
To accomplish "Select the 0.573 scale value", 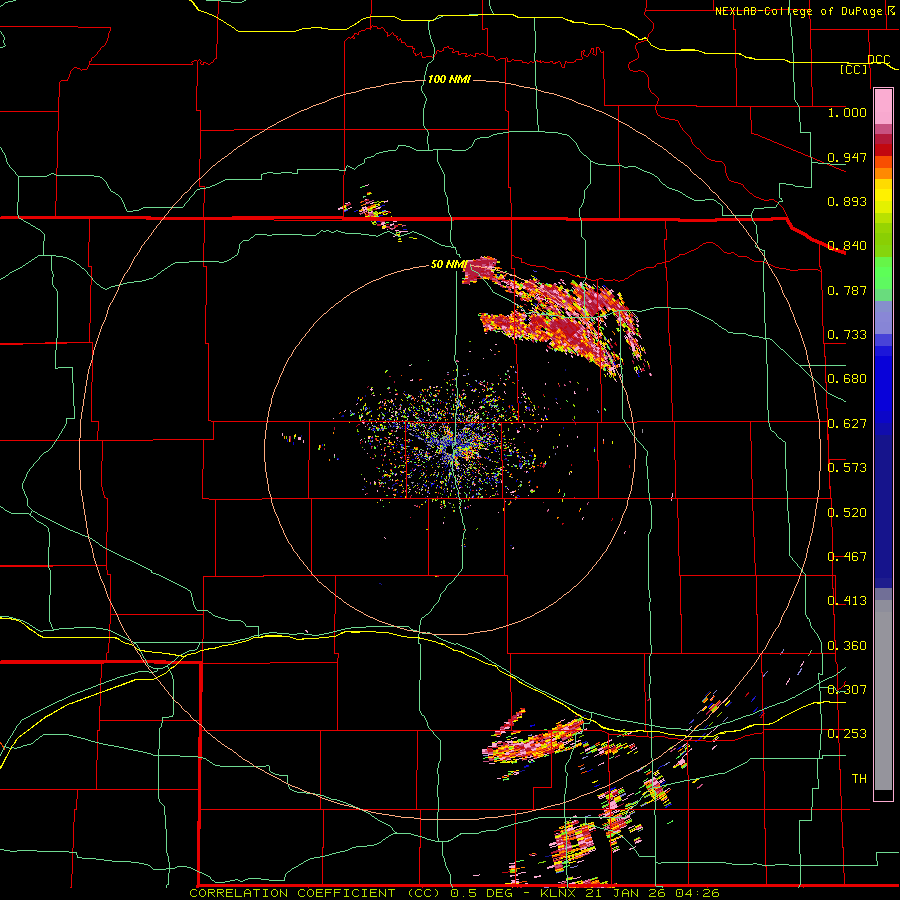I will click(847, 468).
